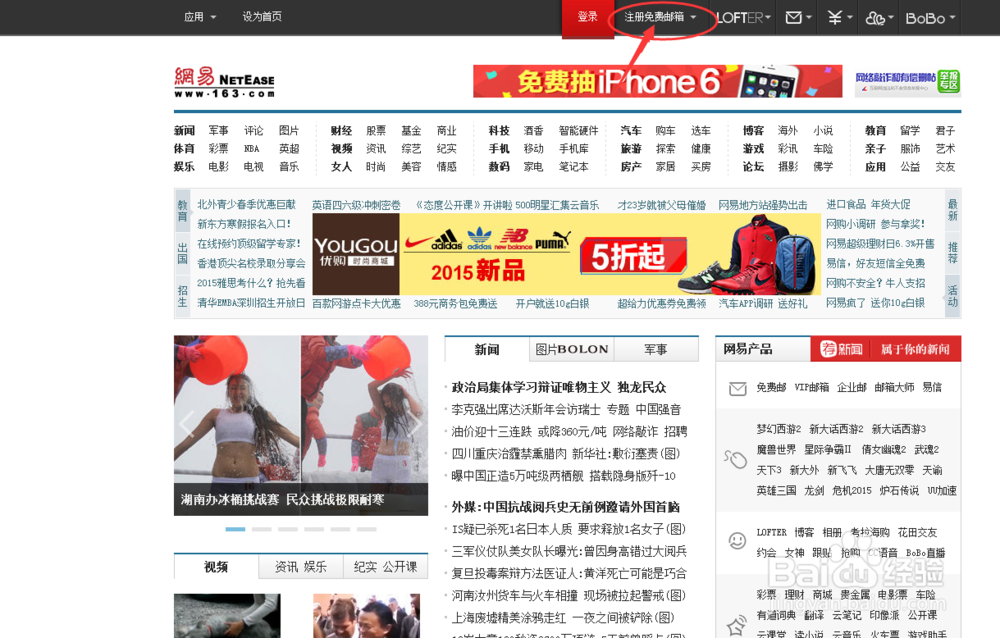This screenshot has height=638, width=1000.
Task: Expand the BoBo dropdown arrow
Action: 952,17
